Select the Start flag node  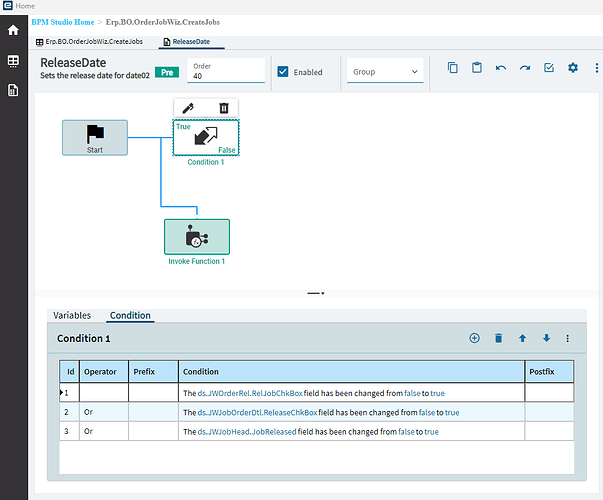(95, 138)
